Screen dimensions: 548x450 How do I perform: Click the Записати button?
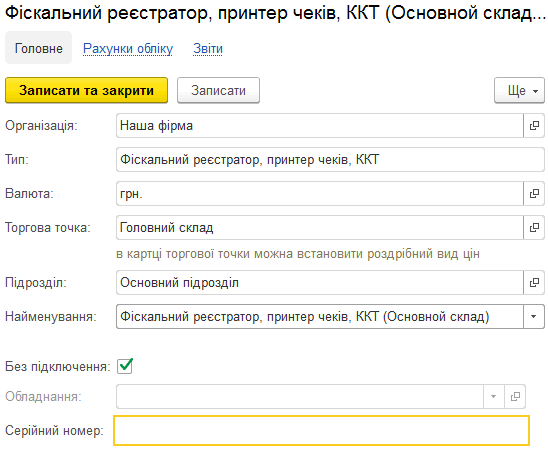tap(218, 90)
